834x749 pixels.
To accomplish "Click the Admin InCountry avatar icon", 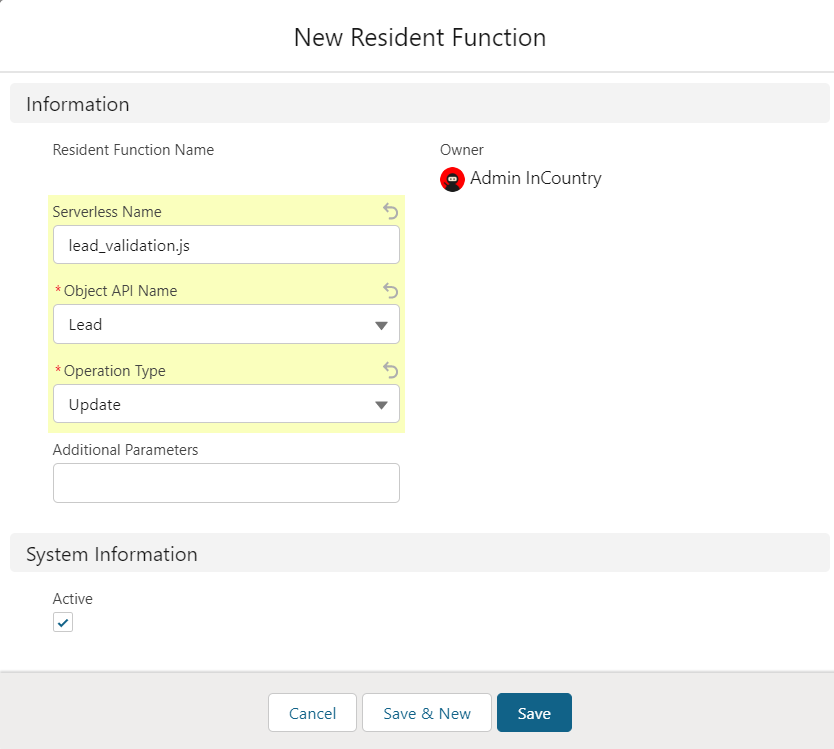I will pos(453,180).
